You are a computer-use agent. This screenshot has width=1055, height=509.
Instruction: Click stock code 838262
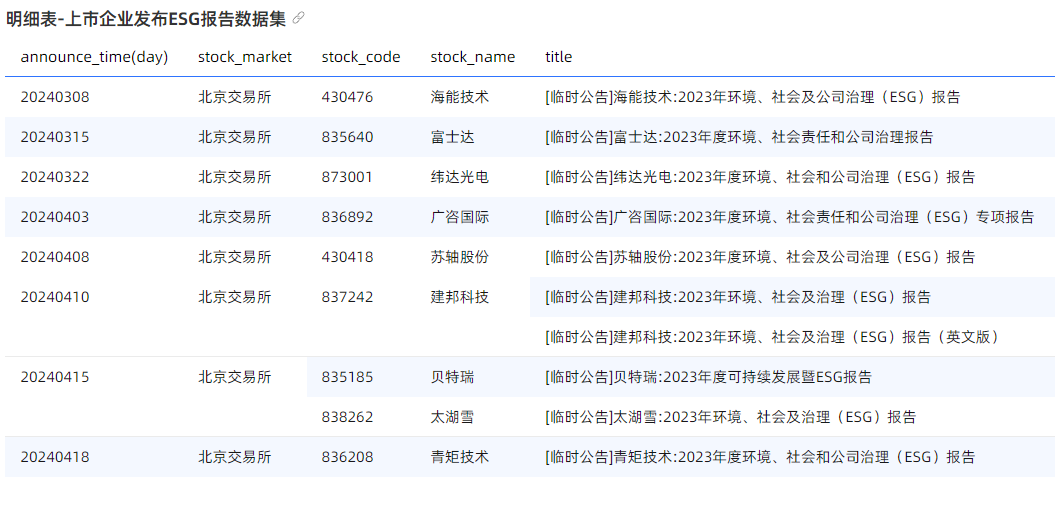pos(347,418)
